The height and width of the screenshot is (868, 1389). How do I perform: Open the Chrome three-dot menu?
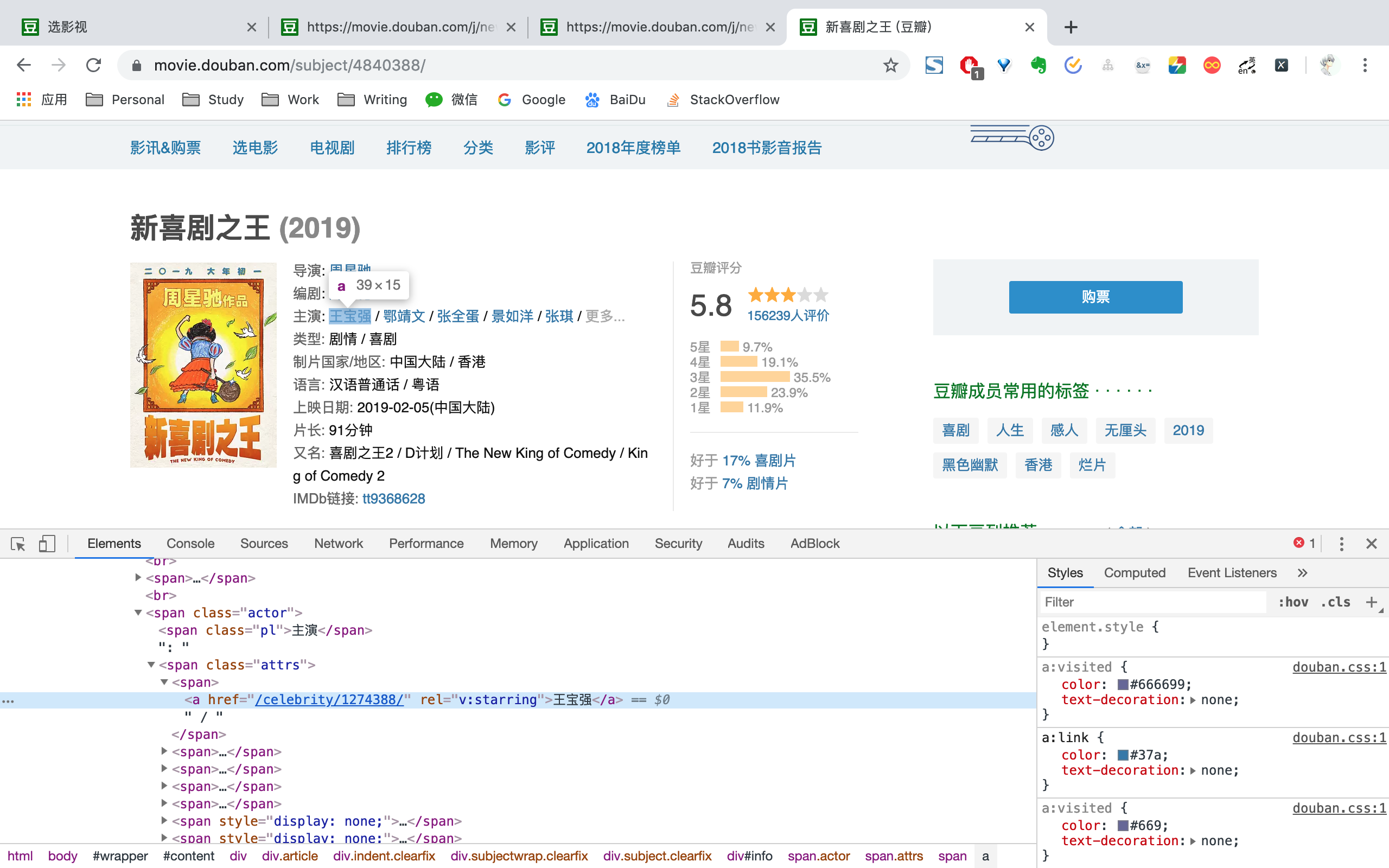[1365, 66]
